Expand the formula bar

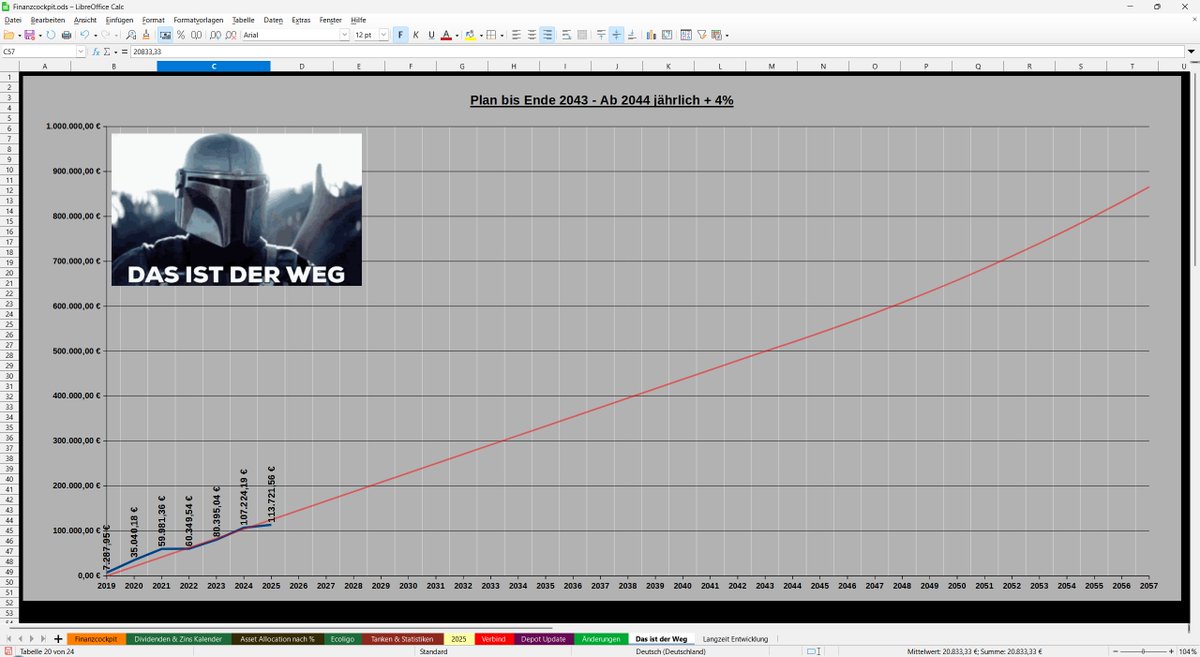[x=1190, y=51]
